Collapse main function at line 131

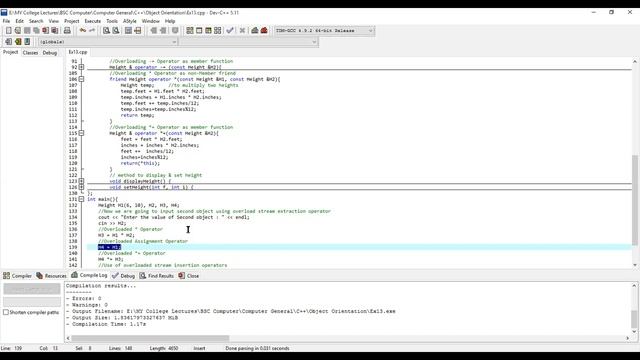point(82,199)
